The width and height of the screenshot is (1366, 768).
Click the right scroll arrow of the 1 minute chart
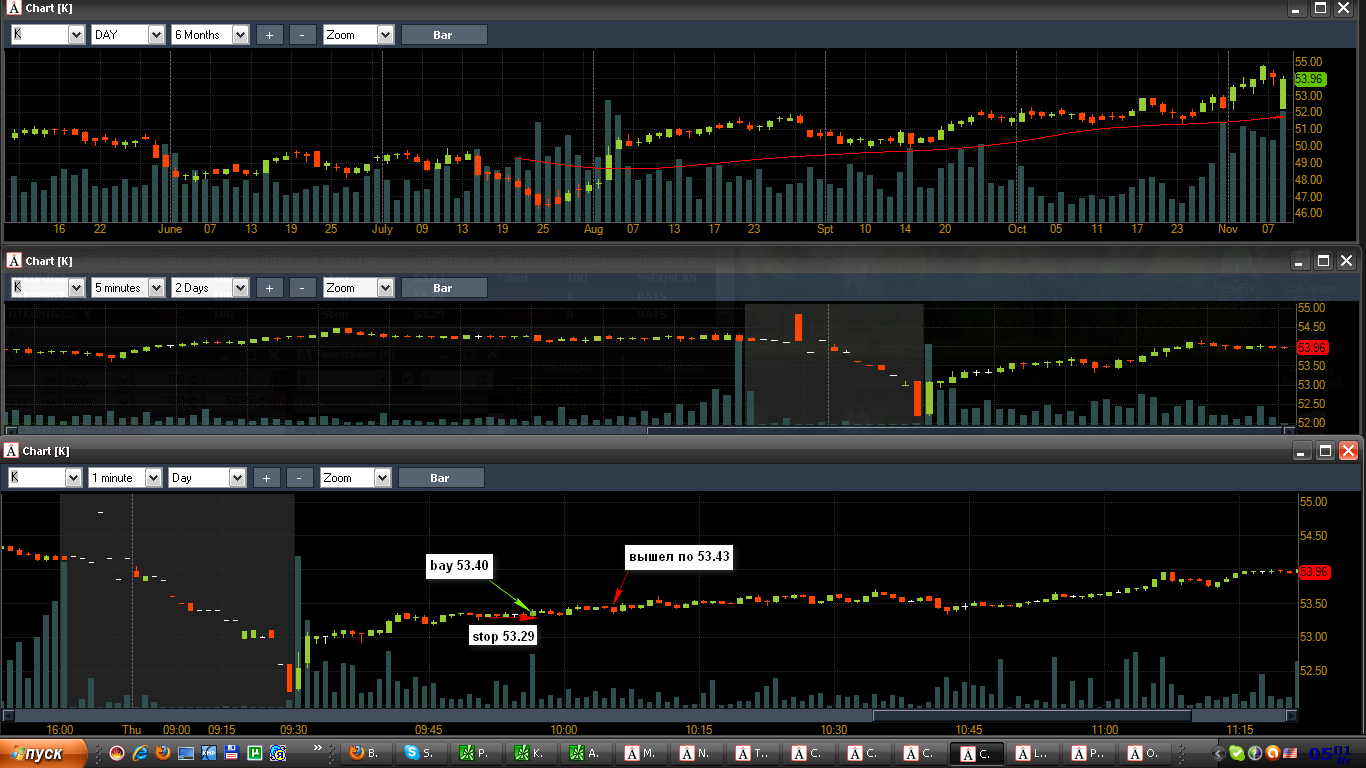pos(1292,715)
